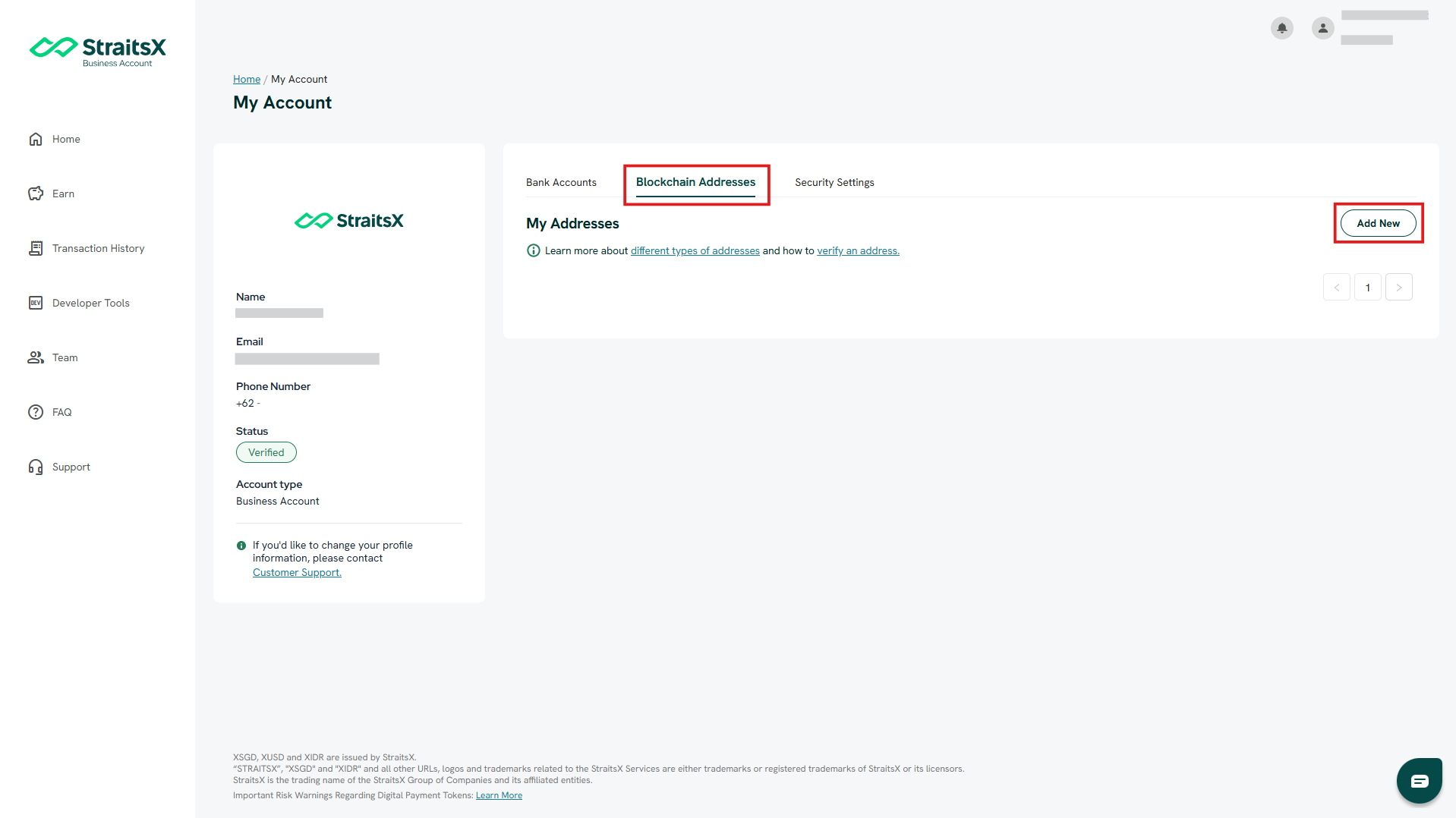Click the FAQ question mark icon
The image size is (1456, 818).
pyautogui.click(x=36, y=412)
